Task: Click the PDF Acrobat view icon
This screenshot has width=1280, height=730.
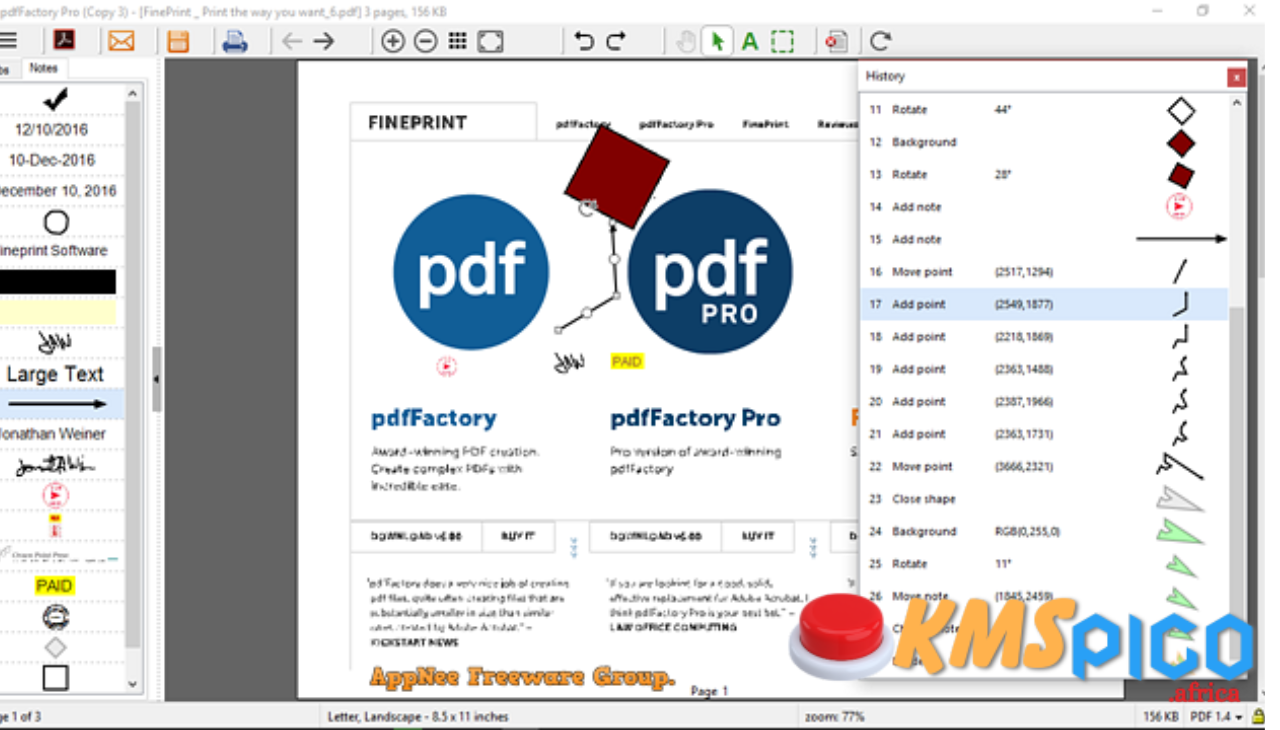Action: click(64, 41)
